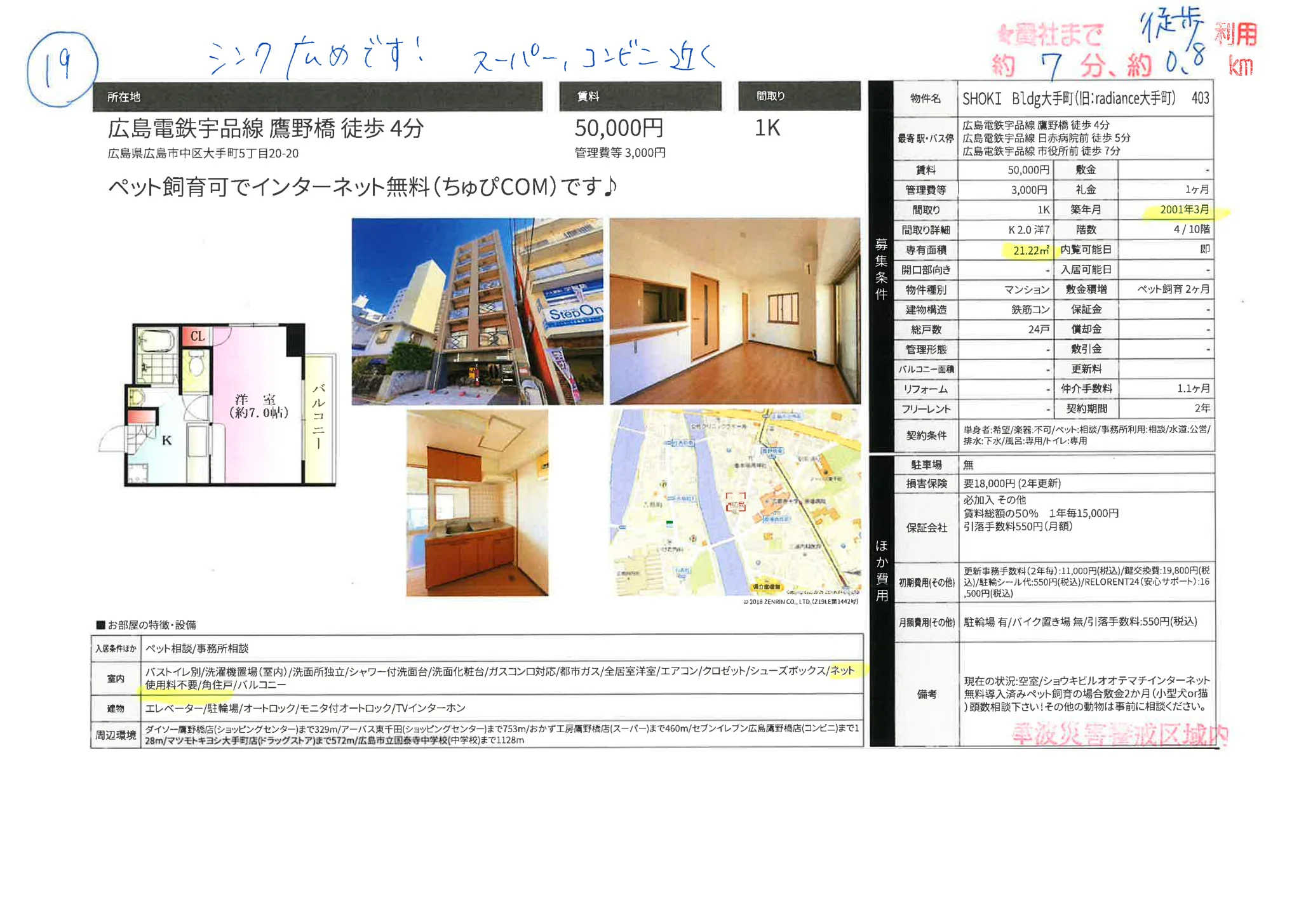1306x924 pixels.
Task: Click the ペット相談/事務所相談 cell
Action: click(x=196, y=649)
